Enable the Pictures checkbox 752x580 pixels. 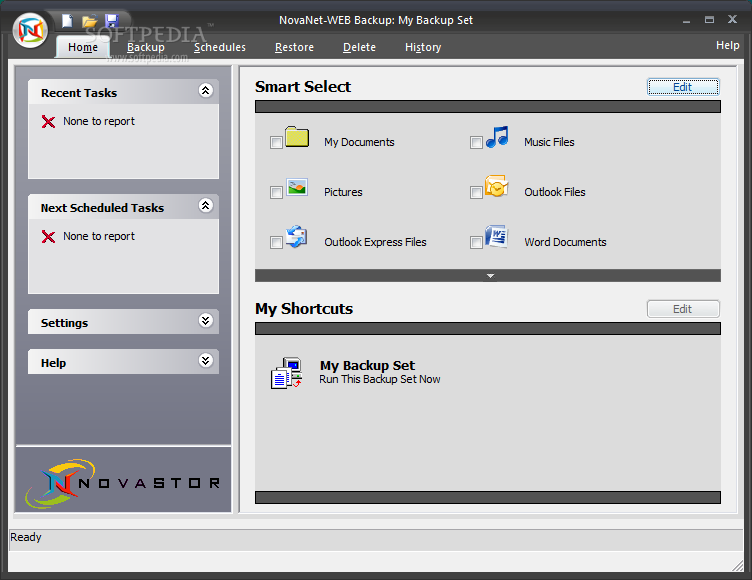pyautogui.click(x=276, y=192)
